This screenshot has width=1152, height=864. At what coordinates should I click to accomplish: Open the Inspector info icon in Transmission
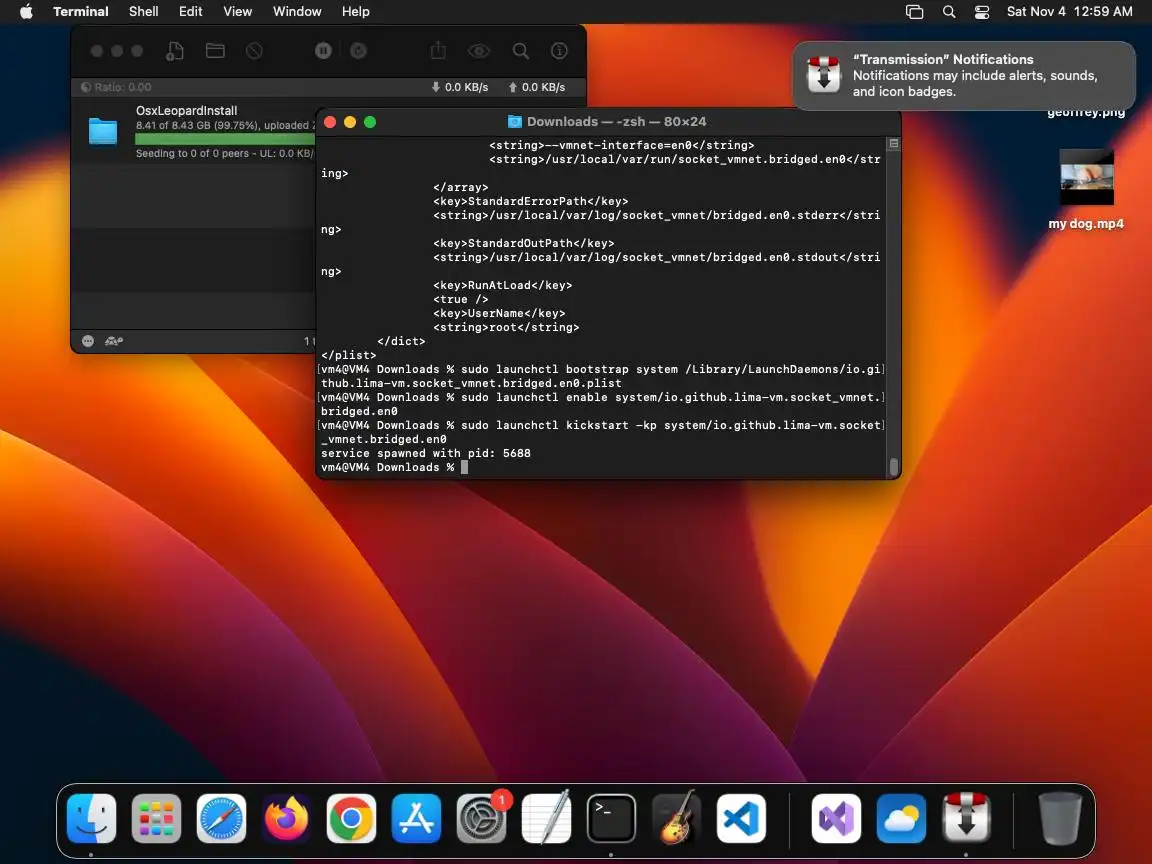559,51
